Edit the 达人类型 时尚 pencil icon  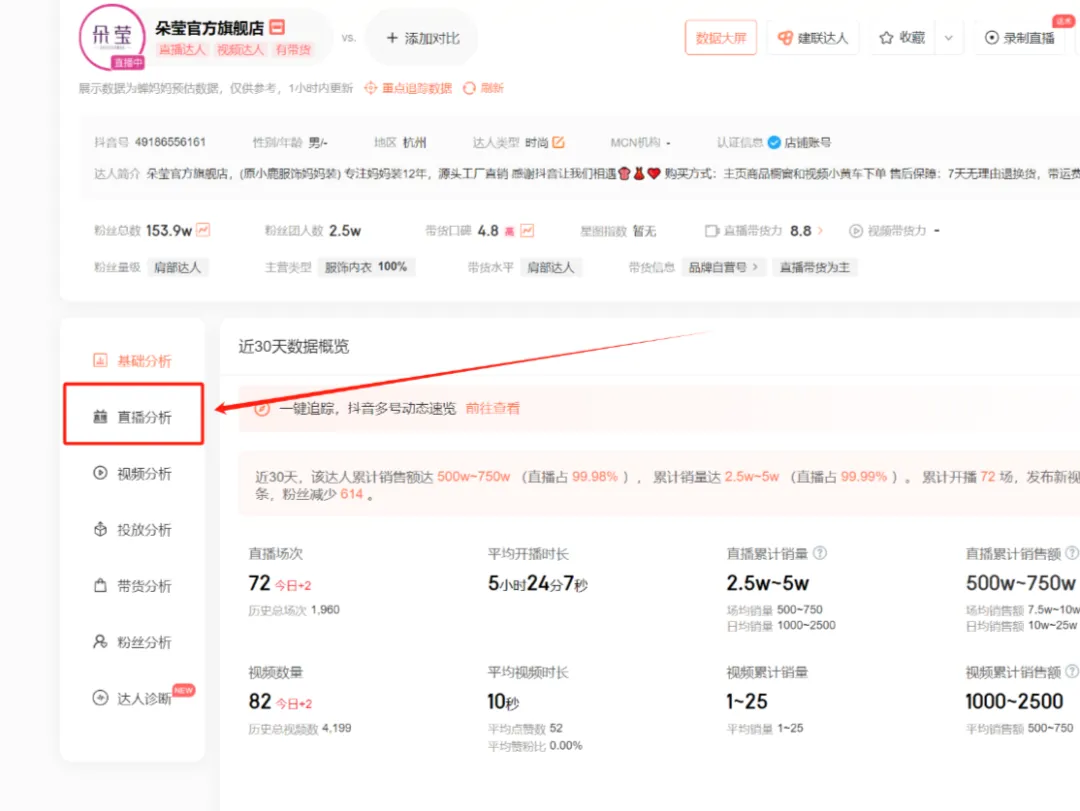[558, 142]
